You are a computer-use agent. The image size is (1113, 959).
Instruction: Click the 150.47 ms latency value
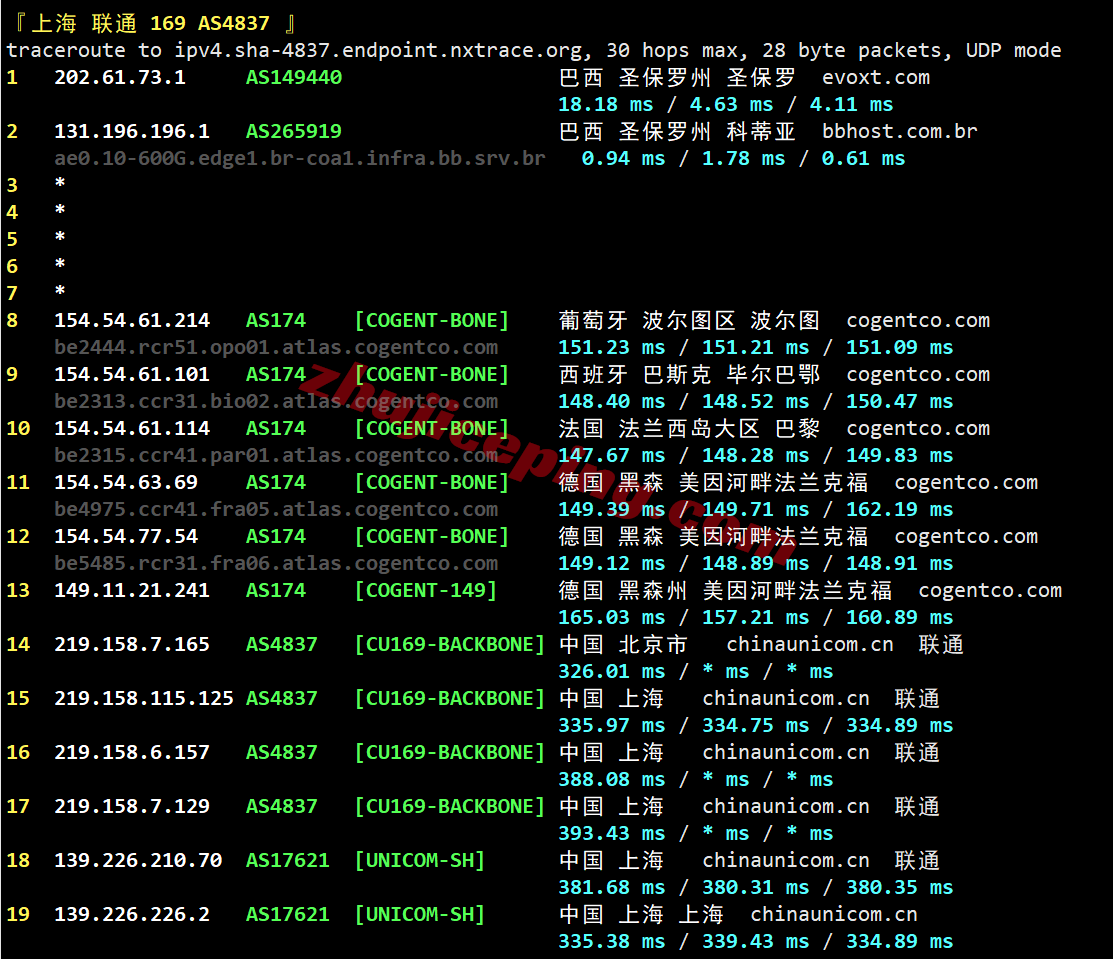click(899, 401)
